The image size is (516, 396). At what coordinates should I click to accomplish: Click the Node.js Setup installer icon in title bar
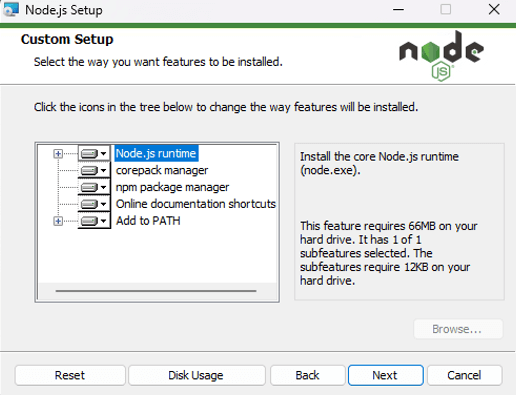11,9
